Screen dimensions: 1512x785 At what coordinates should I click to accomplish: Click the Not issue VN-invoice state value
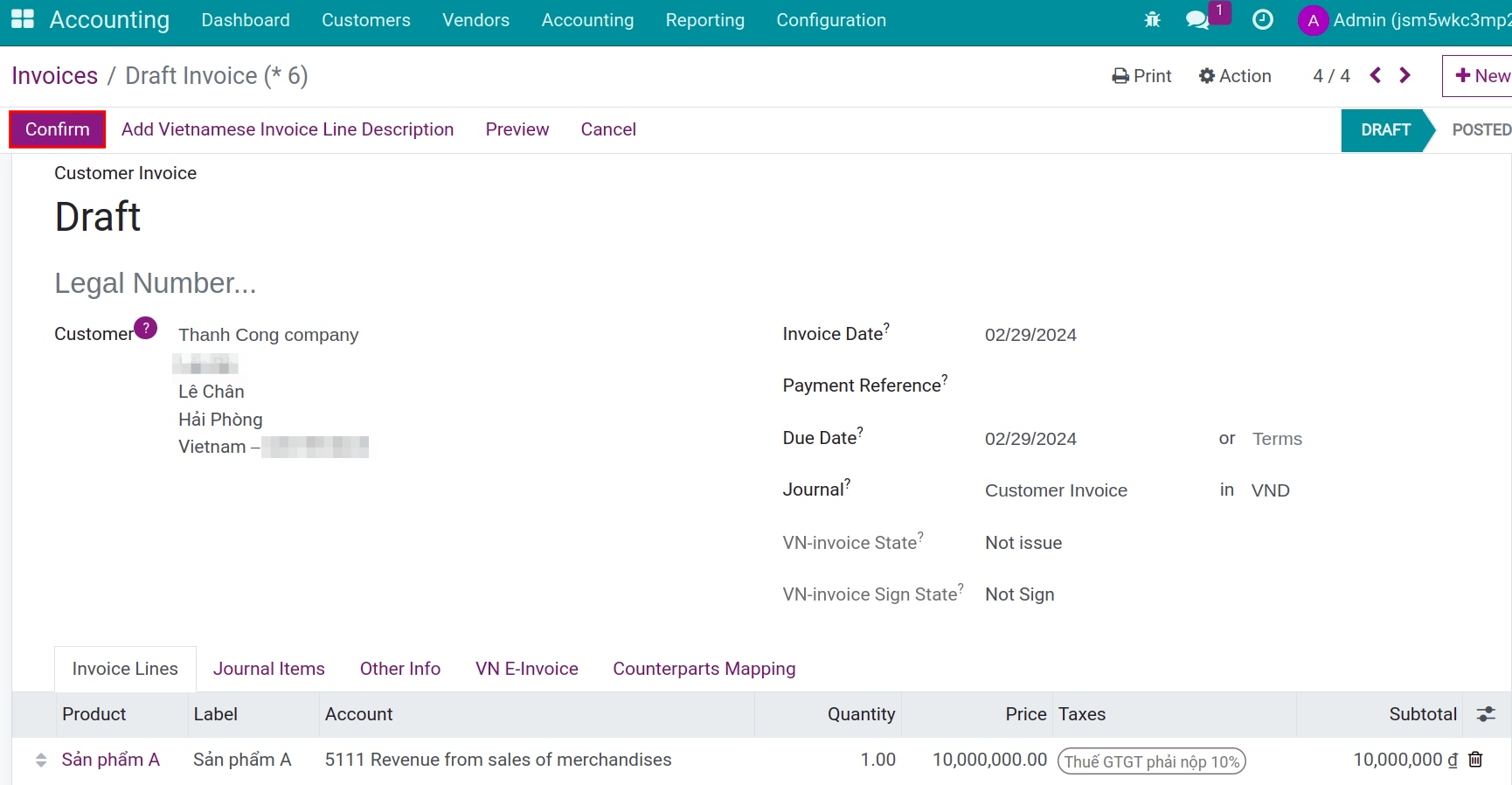1023,543
